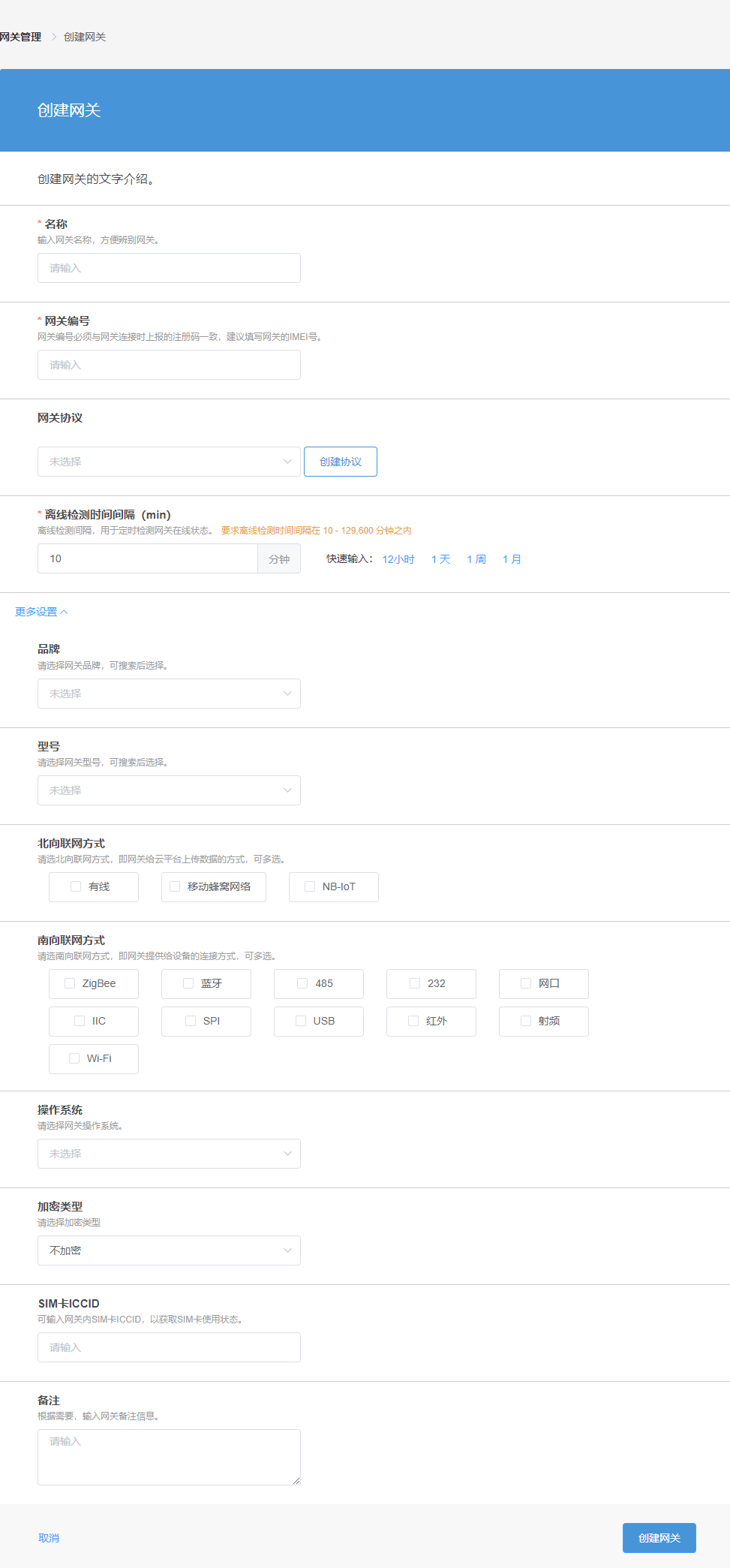Open the 型号 dropdown list
This screenshot has height=1568, width=730.
(169, 790)
